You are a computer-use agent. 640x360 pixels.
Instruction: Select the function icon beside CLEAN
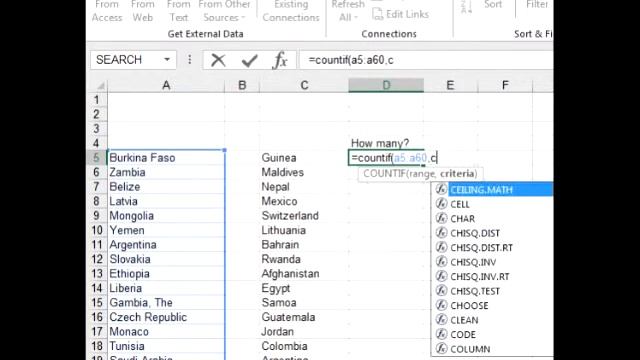tap(441, 320)
